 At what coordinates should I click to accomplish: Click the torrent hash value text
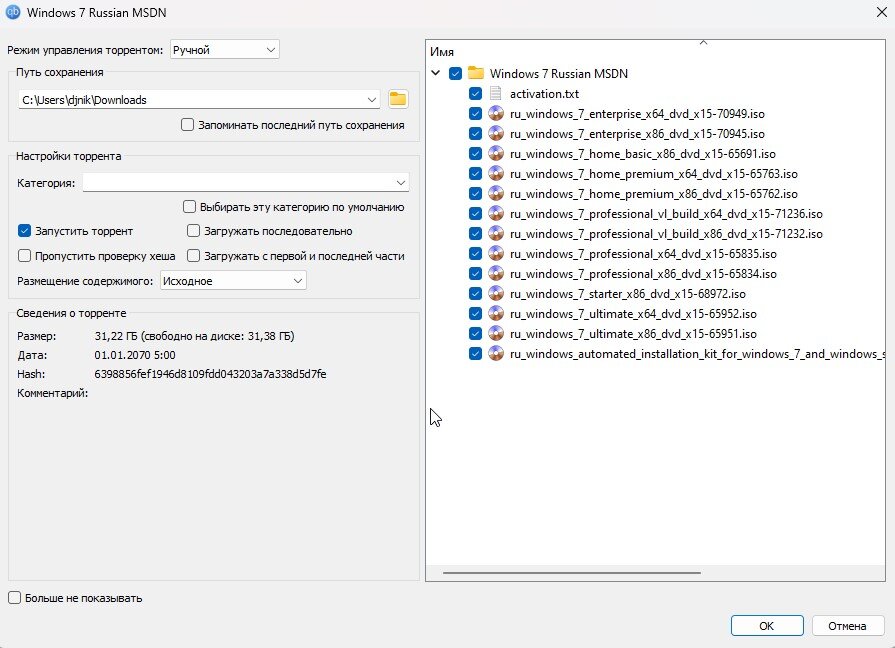point(210,374)
